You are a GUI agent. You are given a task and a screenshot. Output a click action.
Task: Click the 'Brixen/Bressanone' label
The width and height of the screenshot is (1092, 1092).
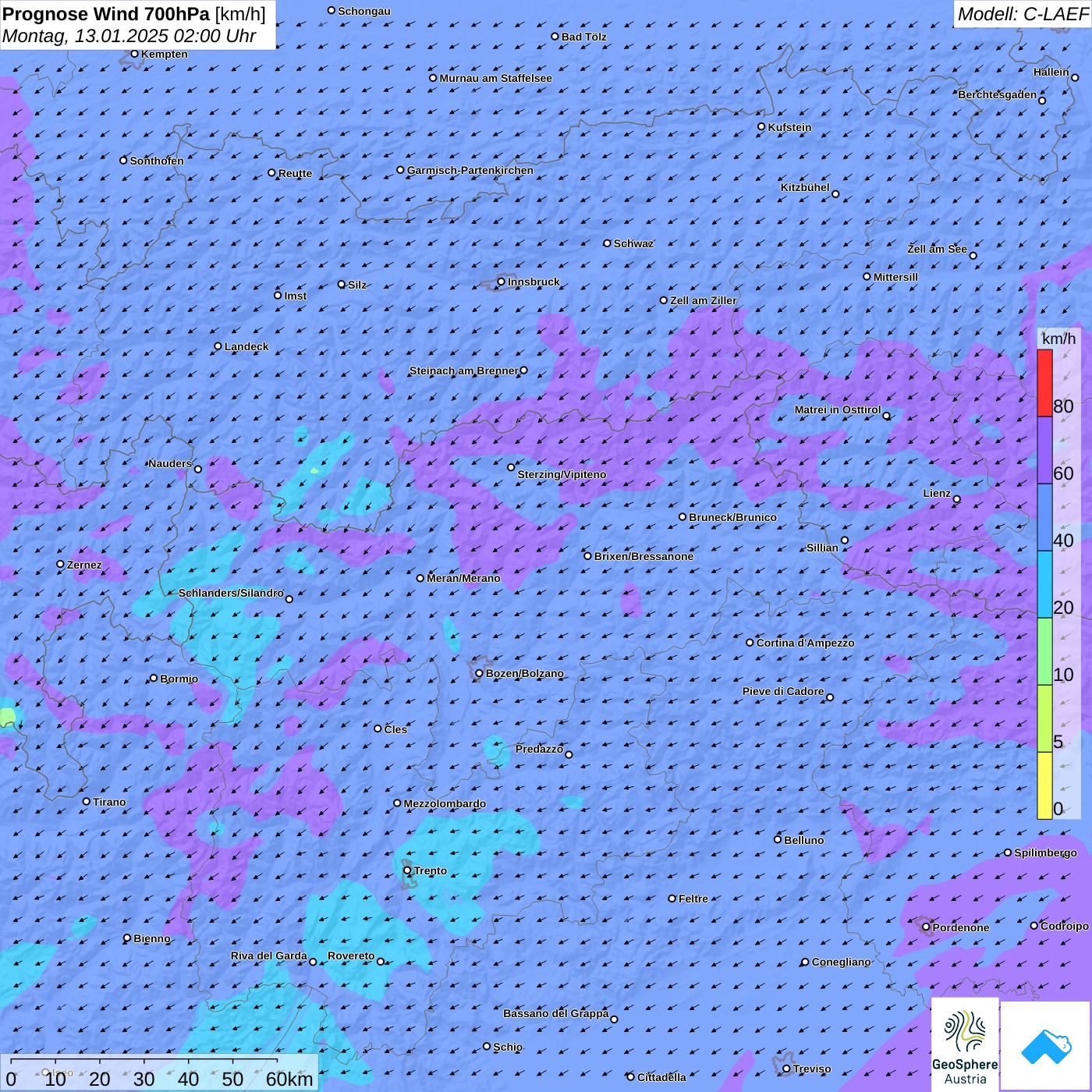[643, 556]
